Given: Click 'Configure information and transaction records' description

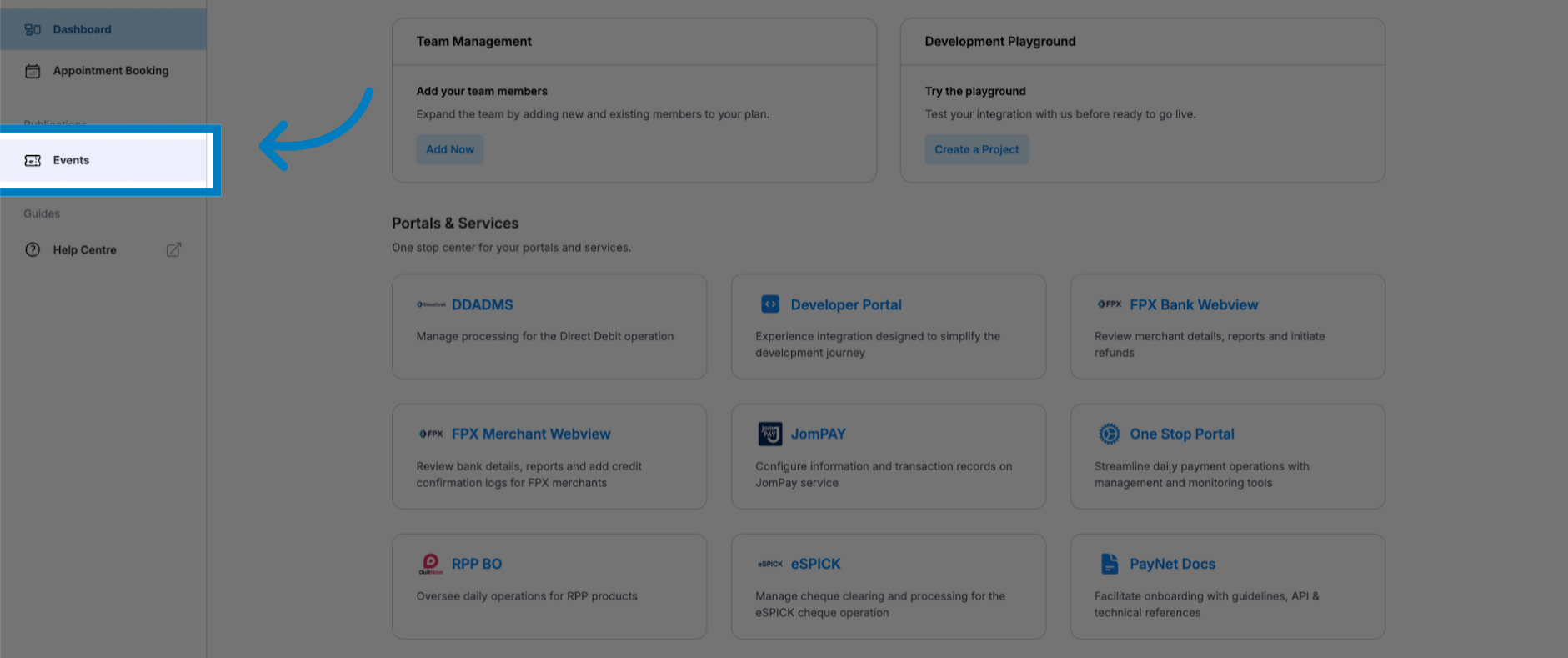Looking at the screenshot, I should point(884,475).
